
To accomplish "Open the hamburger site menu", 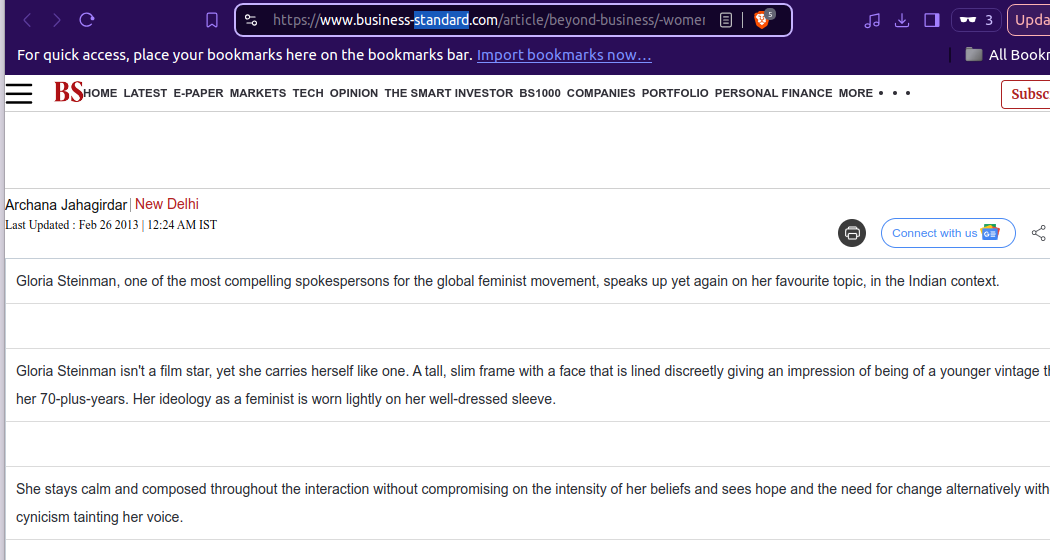I will tap(19, 93).
